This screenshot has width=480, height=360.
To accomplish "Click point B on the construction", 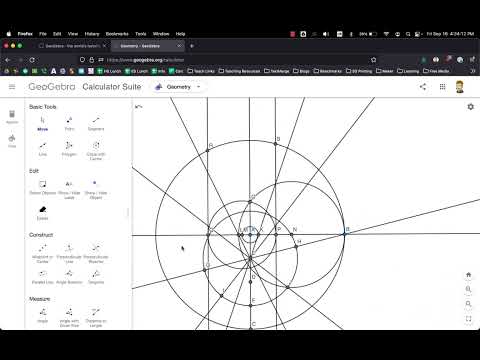I will (345, 234).
